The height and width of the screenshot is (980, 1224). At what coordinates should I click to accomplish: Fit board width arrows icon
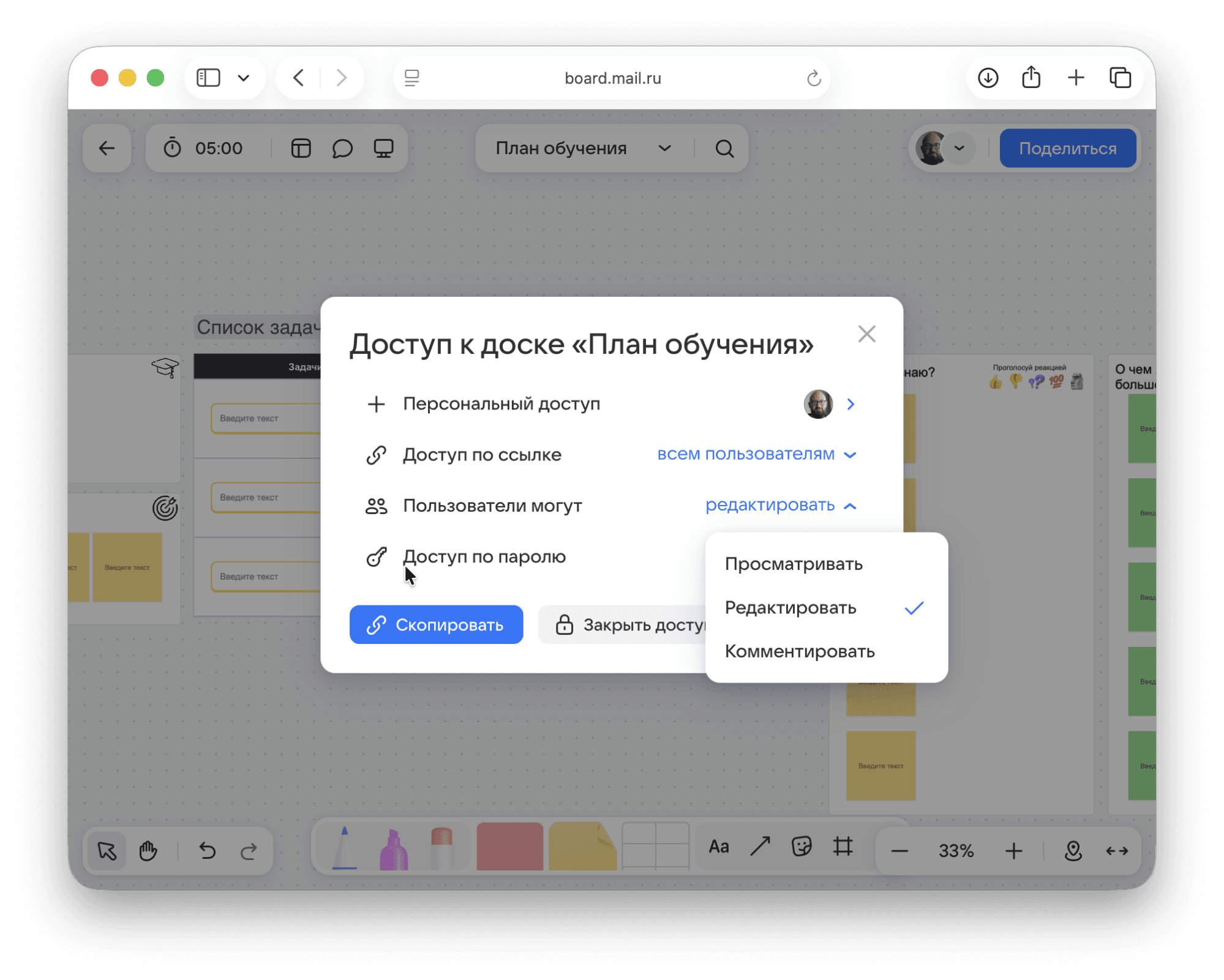pyautogui.click(x=1117, y=850)
